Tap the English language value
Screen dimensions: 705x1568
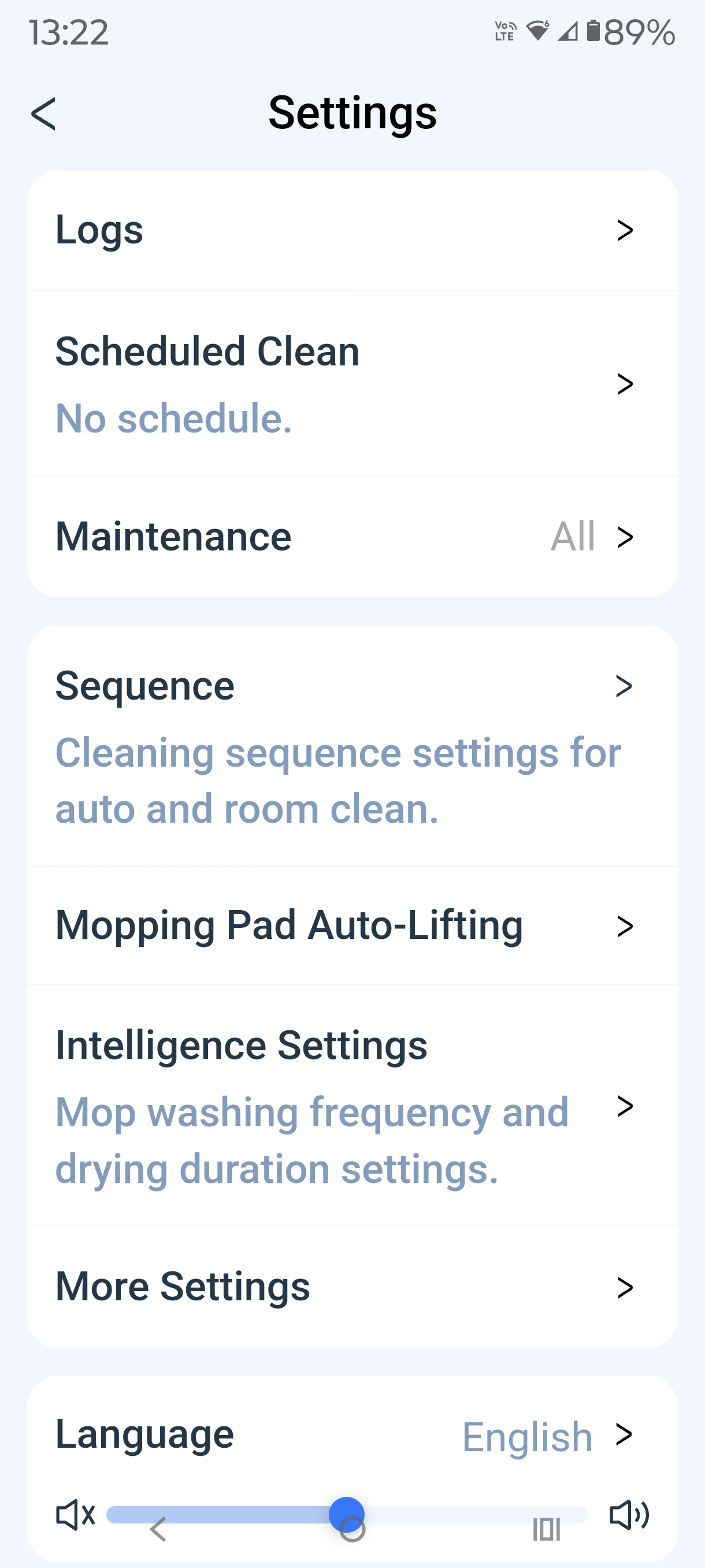527,1437
